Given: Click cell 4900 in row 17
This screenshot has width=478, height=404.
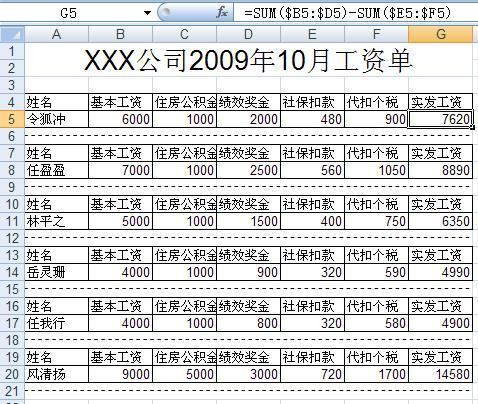Looking at the screenshot, I should pyautogui.click(x=440, y=323).
